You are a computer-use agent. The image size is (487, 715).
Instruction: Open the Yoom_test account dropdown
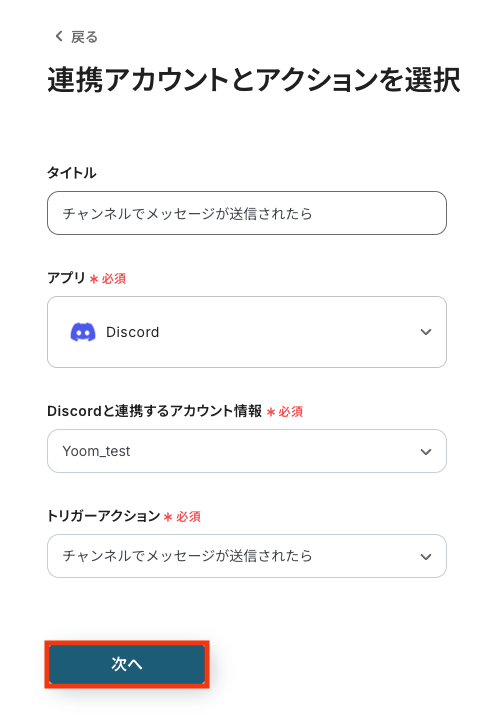click(247, 451)
